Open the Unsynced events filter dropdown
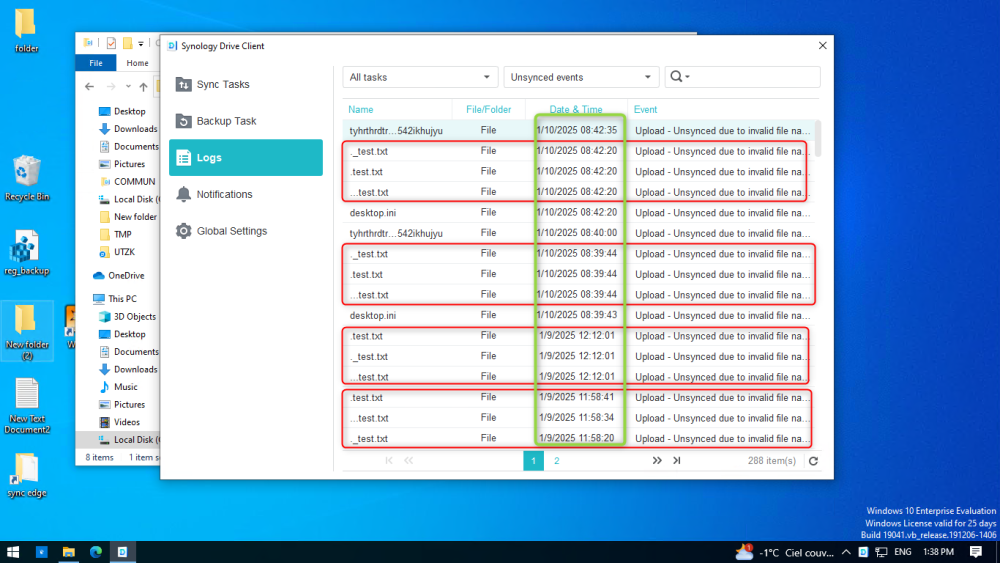The image size is (1000, 563). pyautogui.click(x=581, y=77)
